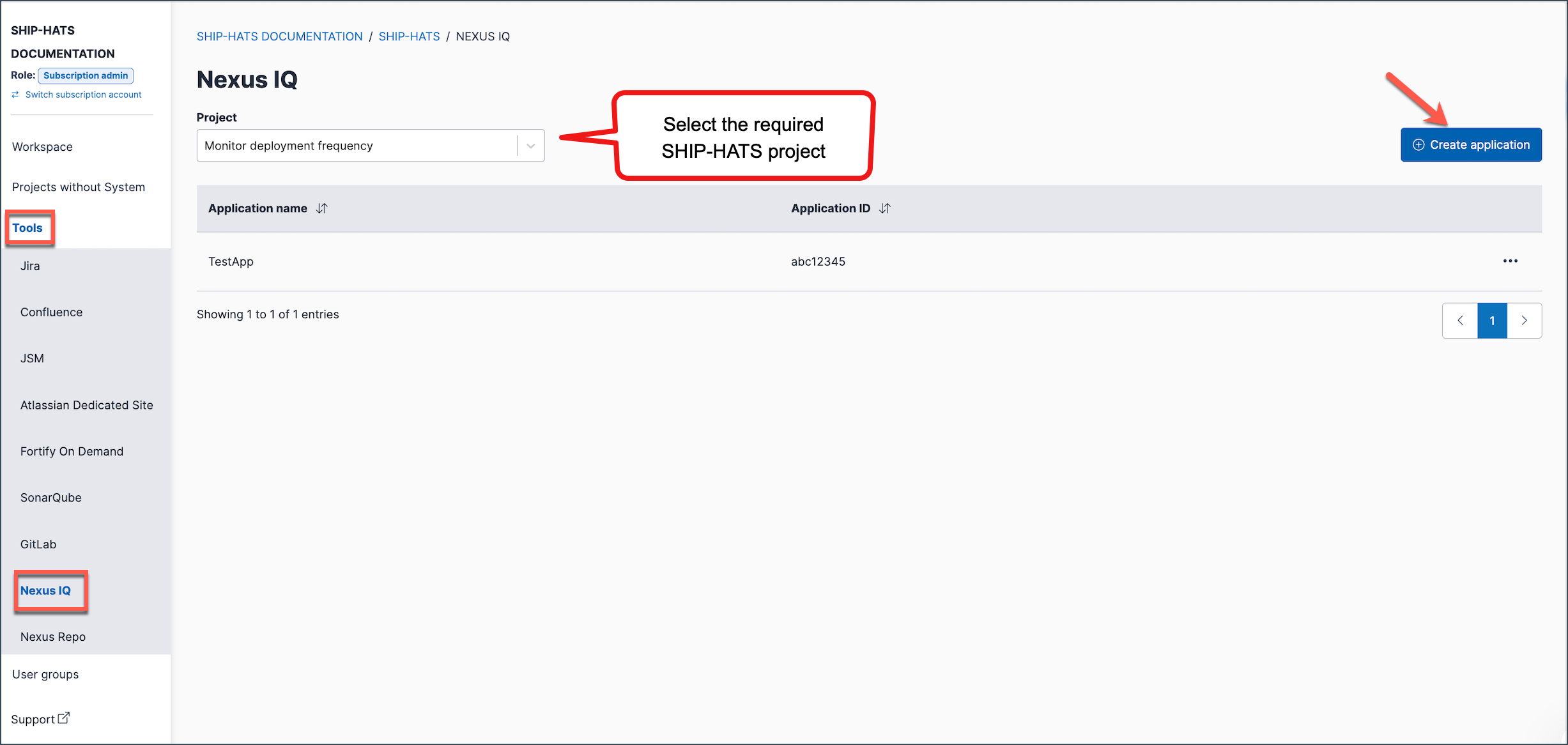1568x745 pixels.
Task: Click the switch arrows icon beside Switch subscription account
Action: pos(15,95)
